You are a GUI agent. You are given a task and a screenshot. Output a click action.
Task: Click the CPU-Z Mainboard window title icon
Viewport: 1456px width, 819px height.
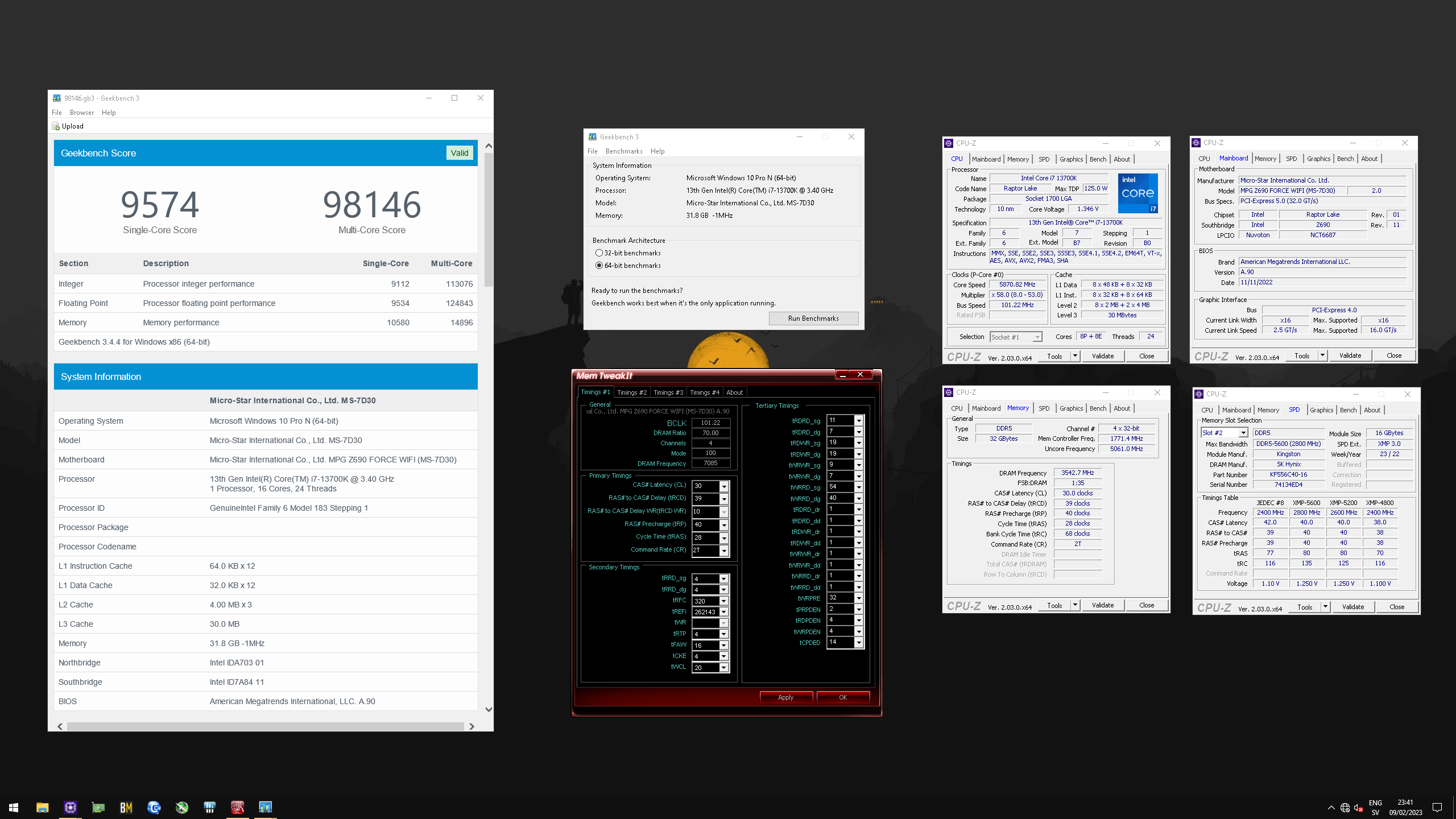(x=1197, y=143)
